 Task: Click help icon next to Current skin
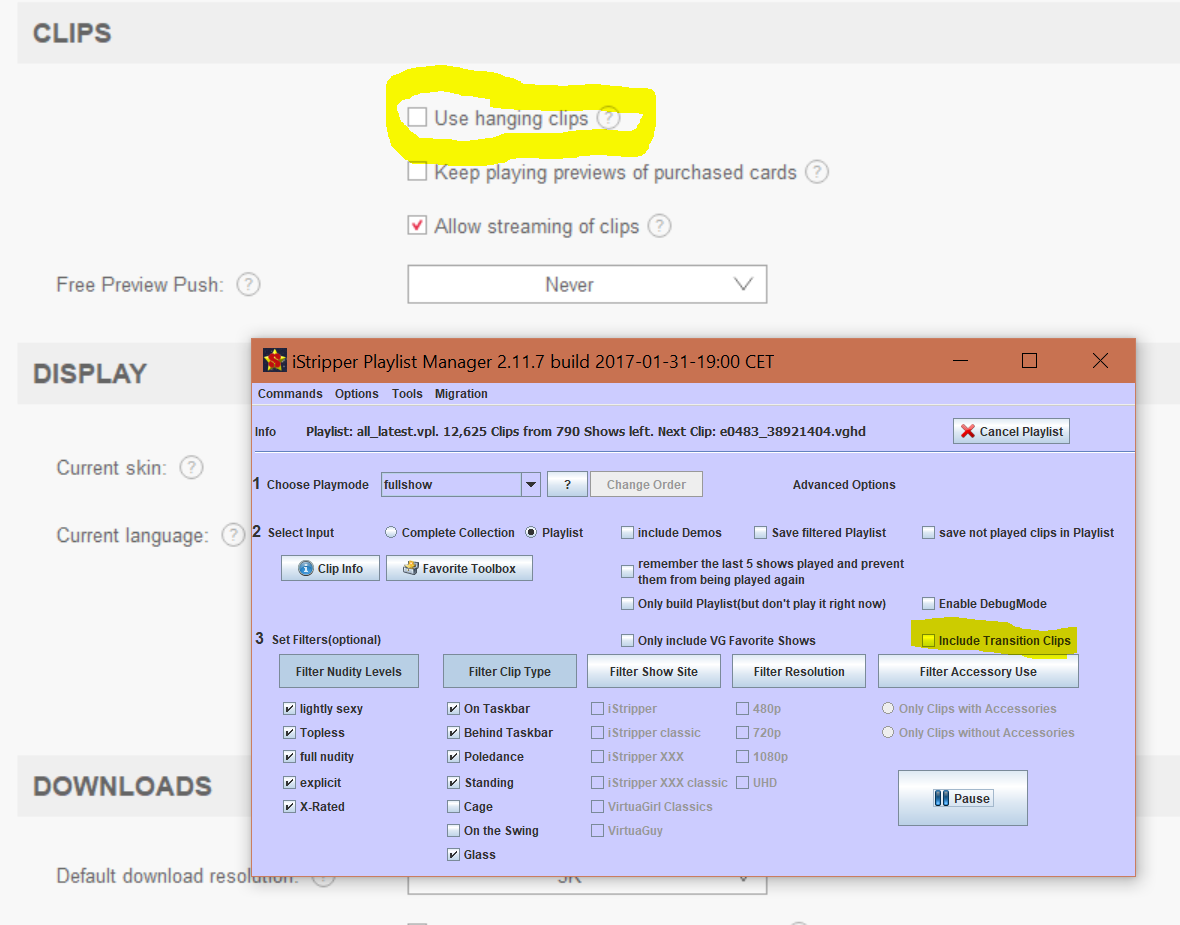tap(191, 467)
